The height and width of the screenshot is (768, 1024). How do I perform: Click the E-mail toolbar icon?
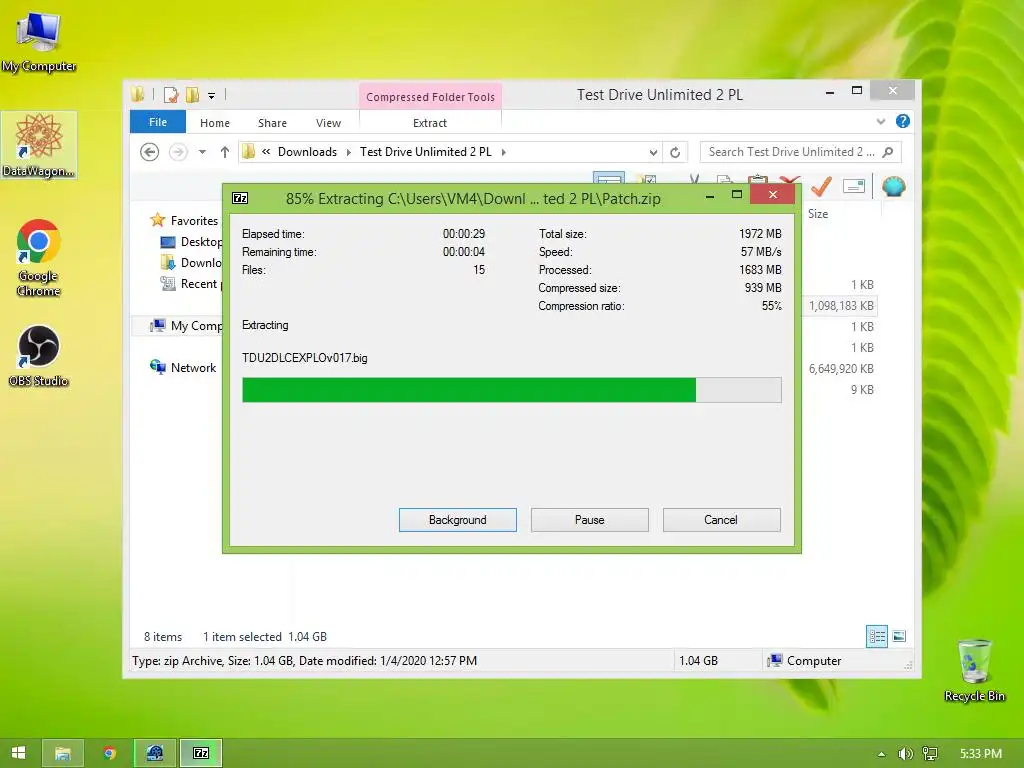(x=854, y=187)
